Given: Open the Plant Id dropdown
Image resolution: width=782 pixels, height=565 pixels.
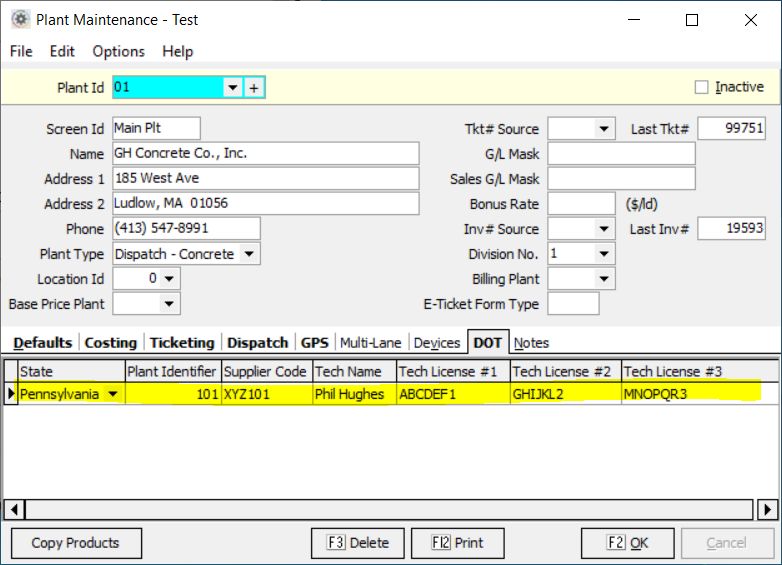Looking at the screenshot, I should [233, 88].
